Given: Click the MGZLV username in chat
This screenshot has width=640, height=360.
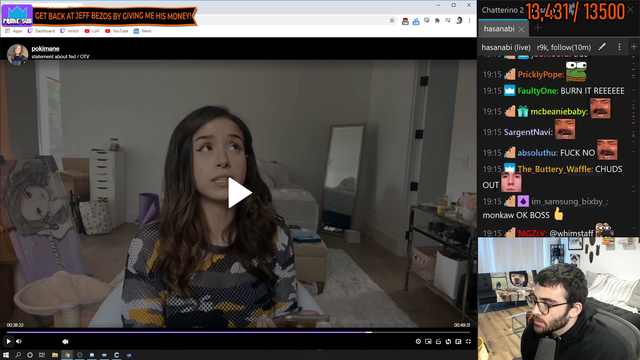Looking at the screenshot, I should (532, 233).
